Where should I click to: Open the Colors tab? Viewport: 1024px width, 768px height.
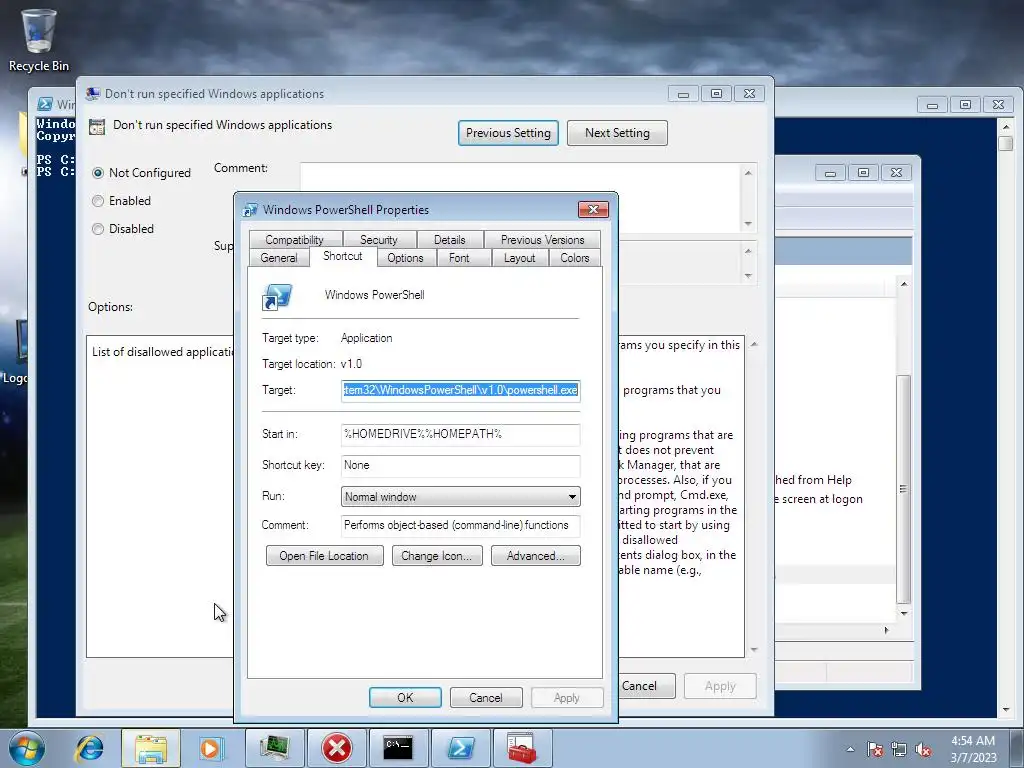pyautogui.click(x=575, y=258)
